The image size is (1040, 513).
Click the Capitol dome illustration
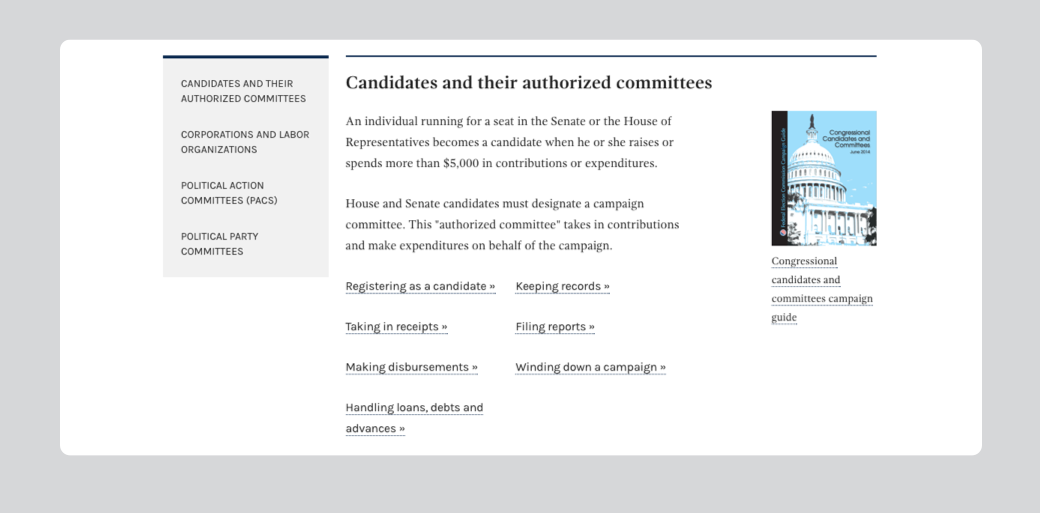813,154
